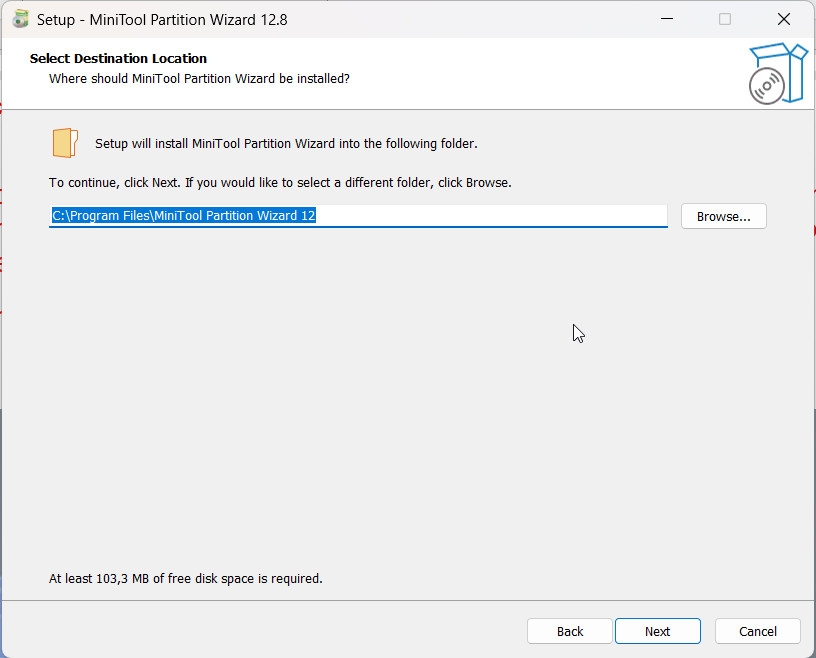Go back to the previous setup step
816x658 pixels.
pyautogui.click(x=569, y=631)
